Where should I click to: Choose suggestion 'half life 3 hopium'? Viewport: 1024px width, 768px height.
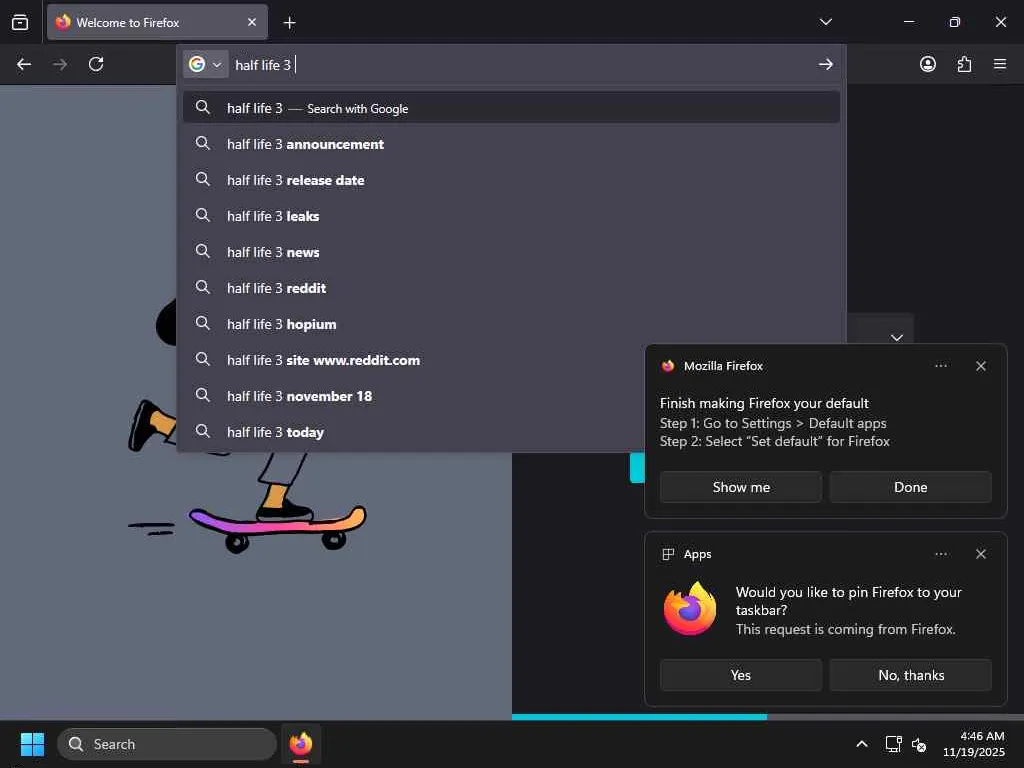[511, 323]
